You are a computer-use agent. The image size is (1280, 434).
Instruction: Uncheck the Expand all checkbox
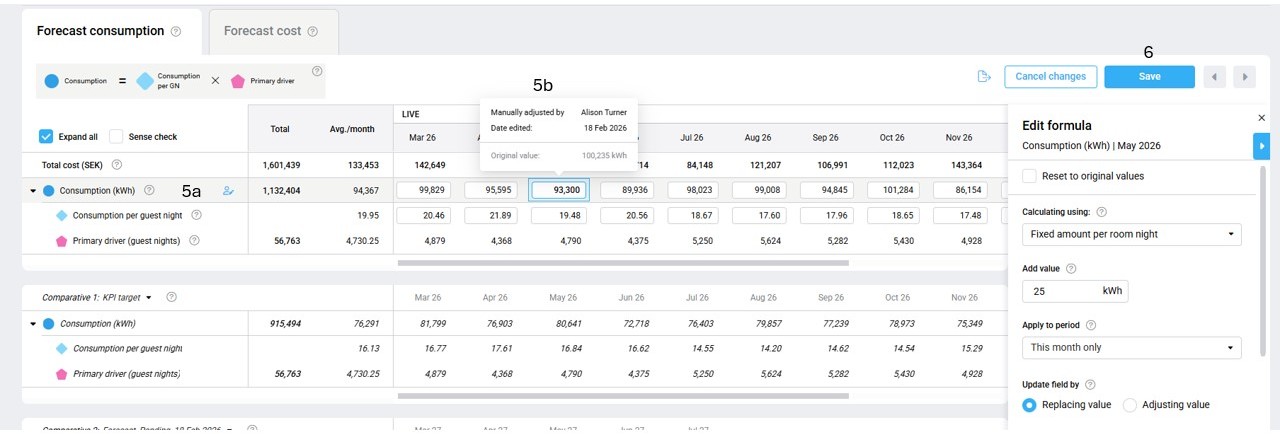click(46, 137)
